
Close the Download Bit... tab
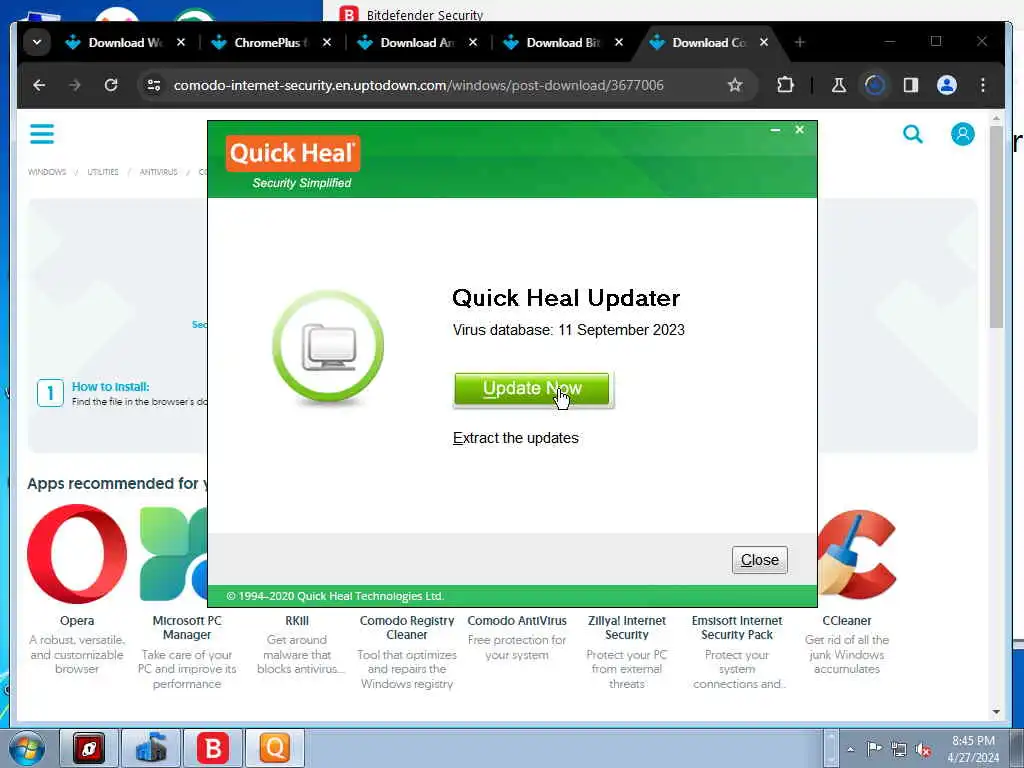pos(619,42)
